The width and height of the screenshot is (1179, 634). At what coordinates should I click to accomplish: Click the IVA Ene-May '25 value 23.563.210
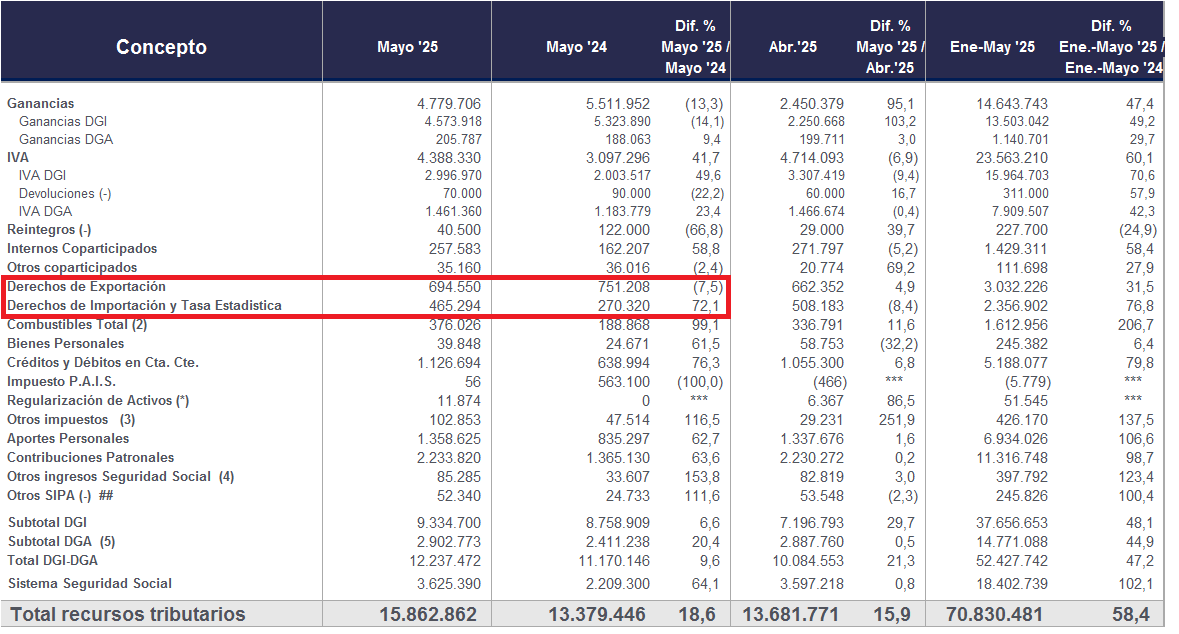pos(1012,158)
